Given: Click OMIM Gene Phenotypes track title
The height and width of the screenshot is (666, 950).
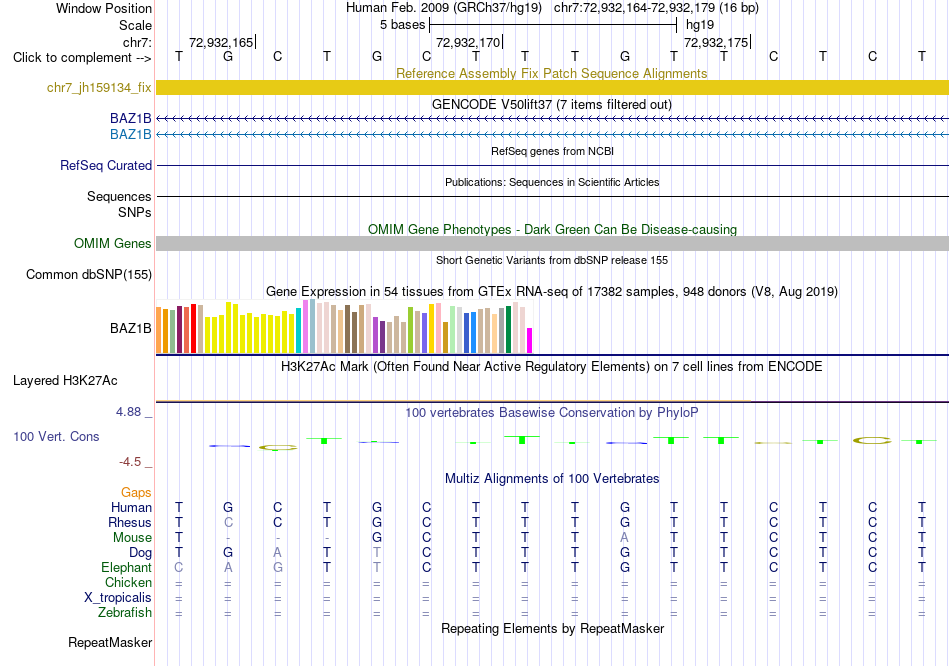Looking at the screenshot, I should tap(552, 229).
